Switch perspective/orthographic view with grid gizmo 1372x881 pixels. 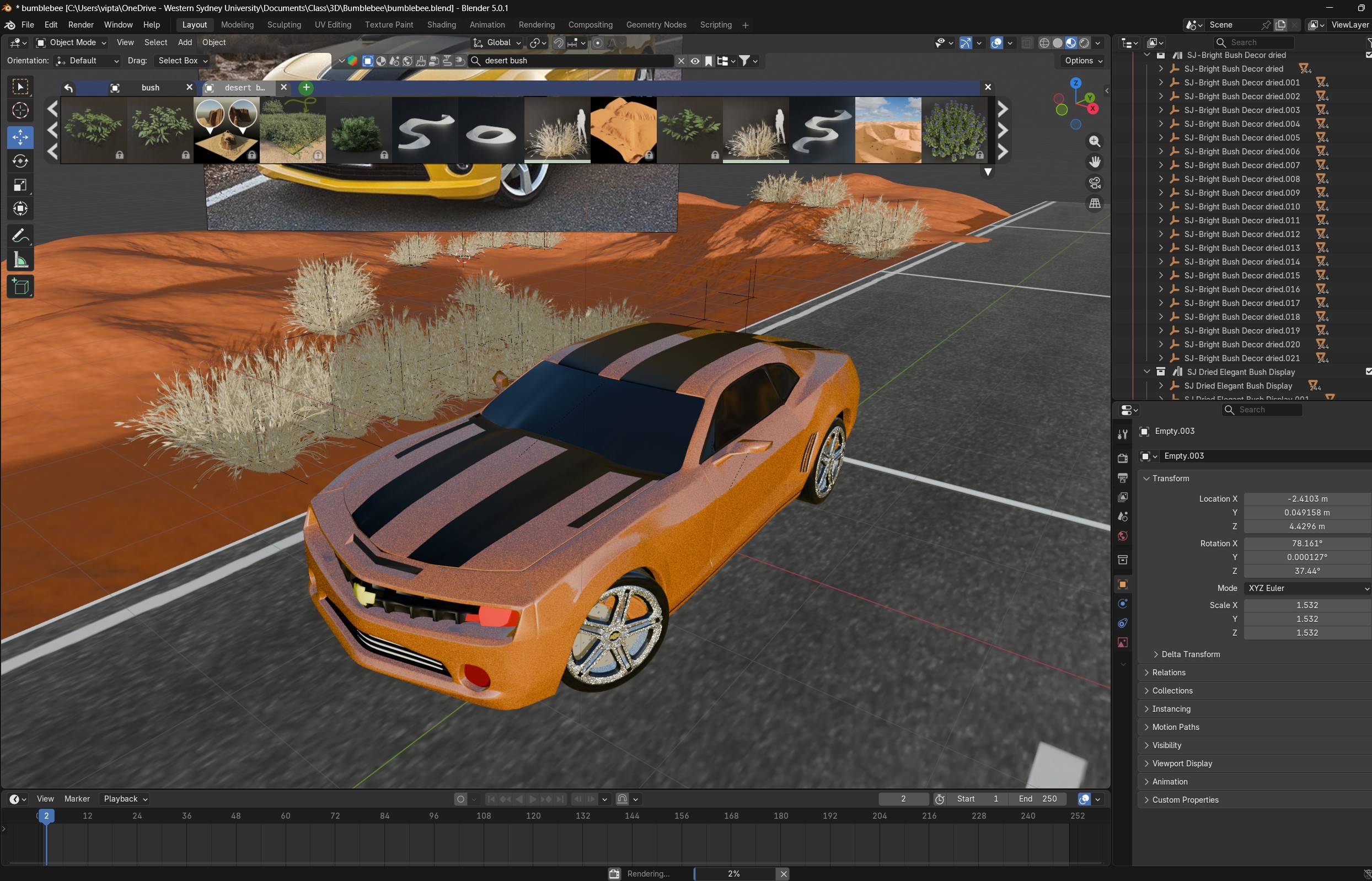(1095, 203)
